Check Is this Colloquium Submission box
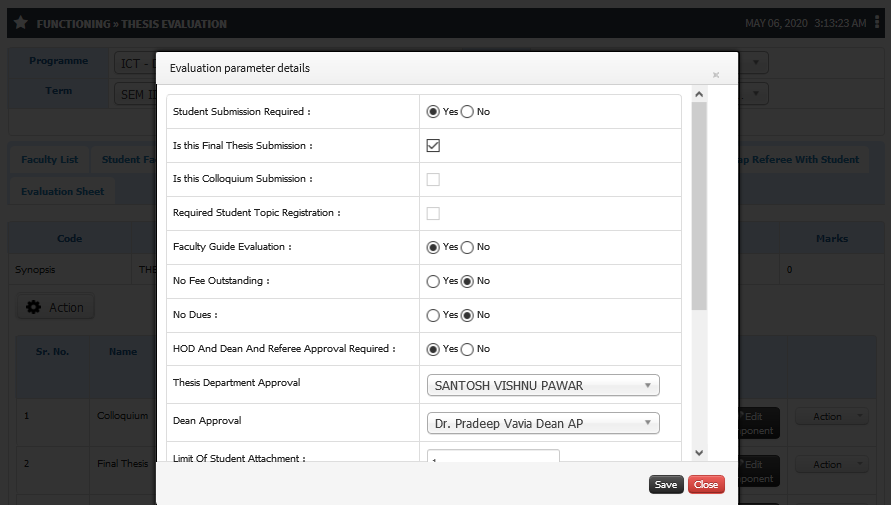The width and height of the screenshot is (891, 505). [433, 180]
